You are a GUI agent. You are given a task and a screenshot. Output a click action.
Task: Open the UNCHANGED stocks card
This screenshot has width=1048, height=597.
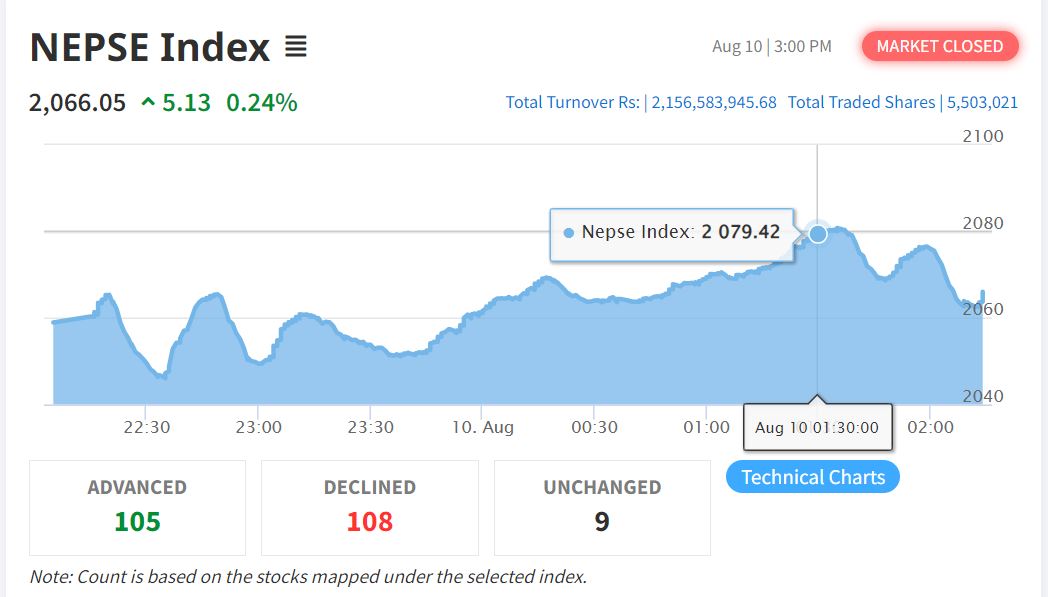pos(602,507)
